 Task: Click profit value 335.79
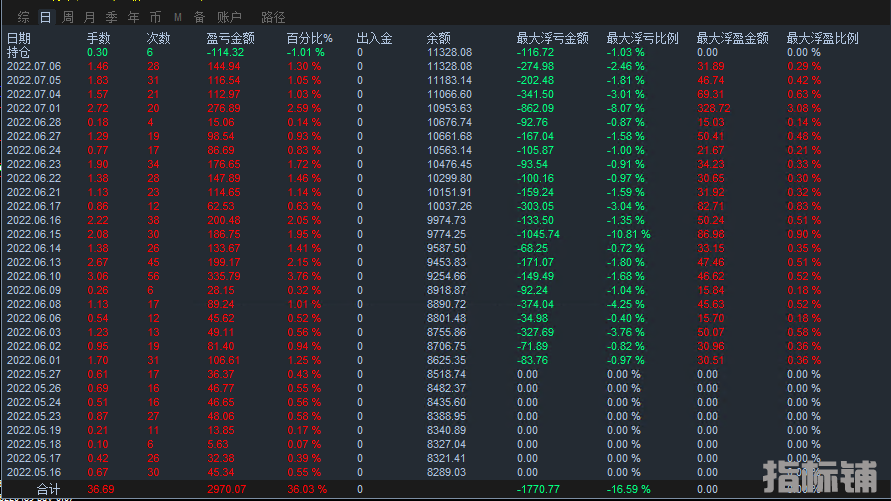[x=224, y=277]
